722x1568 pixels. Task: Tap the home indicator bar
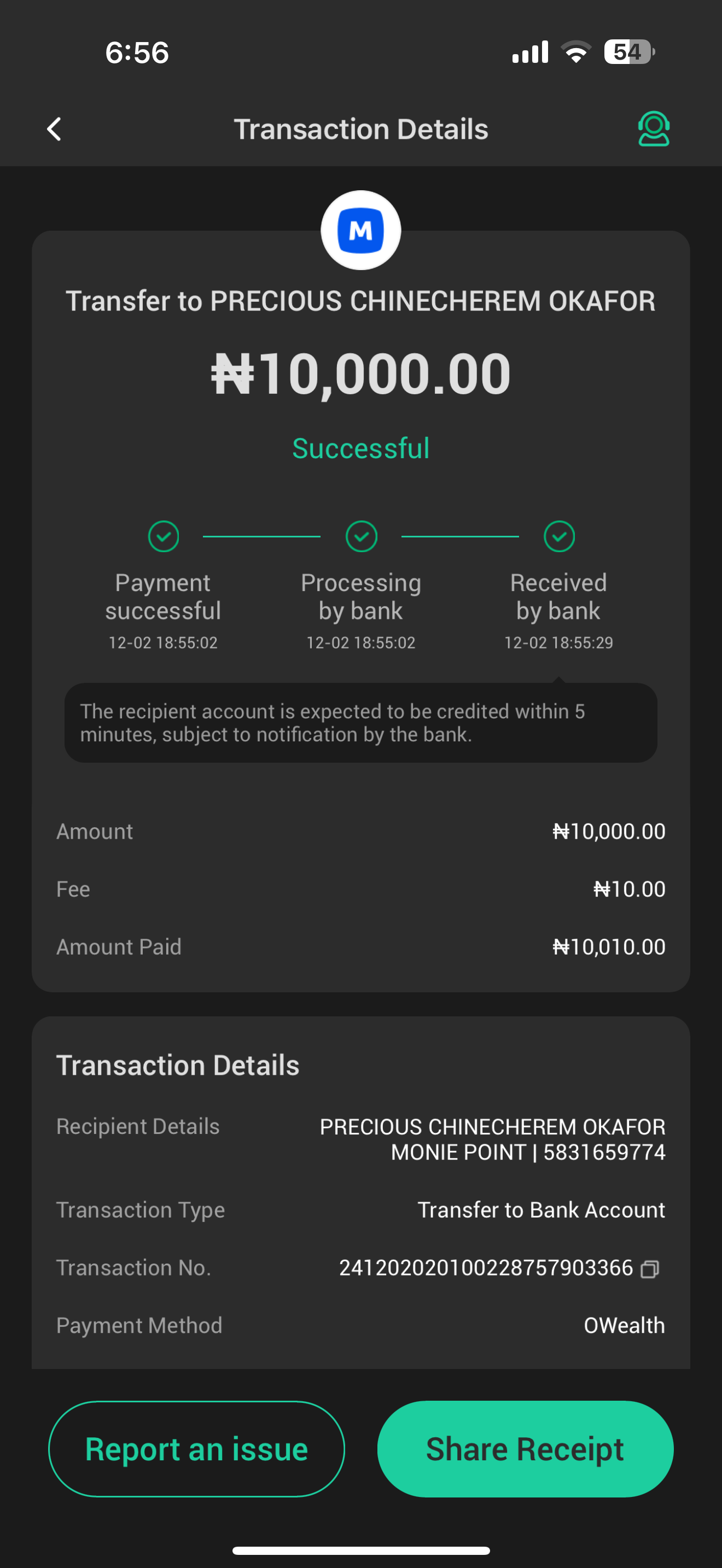(361, 1551)
